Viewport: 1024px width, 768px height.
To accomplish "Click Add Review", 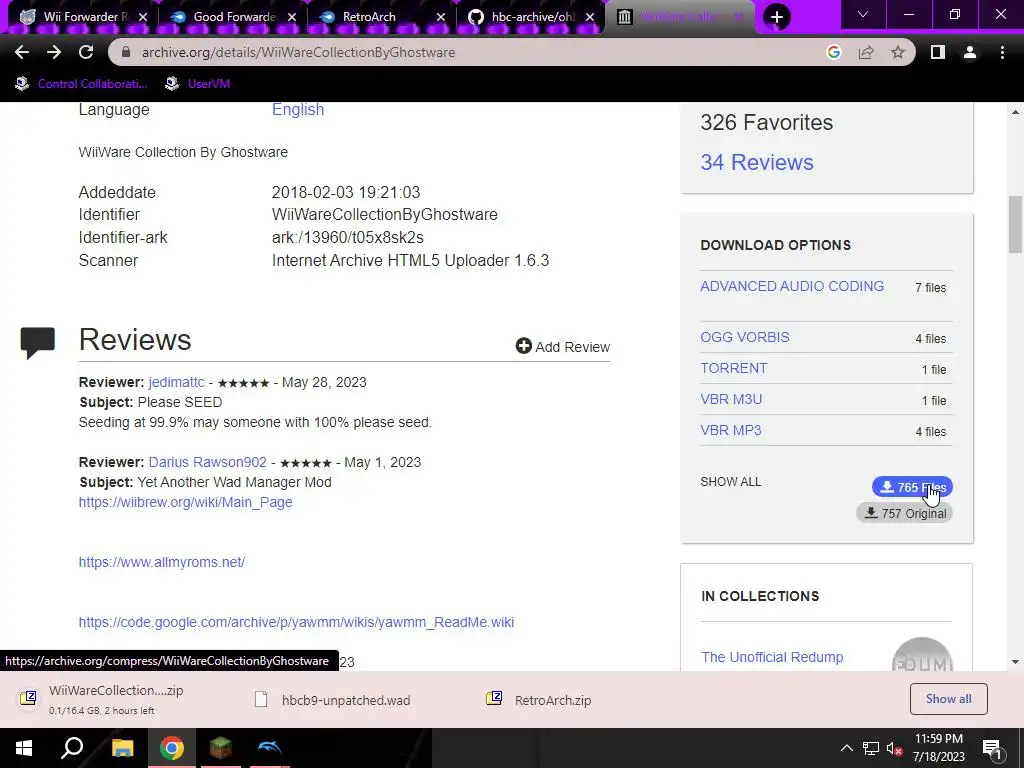I will pos(563,347).
